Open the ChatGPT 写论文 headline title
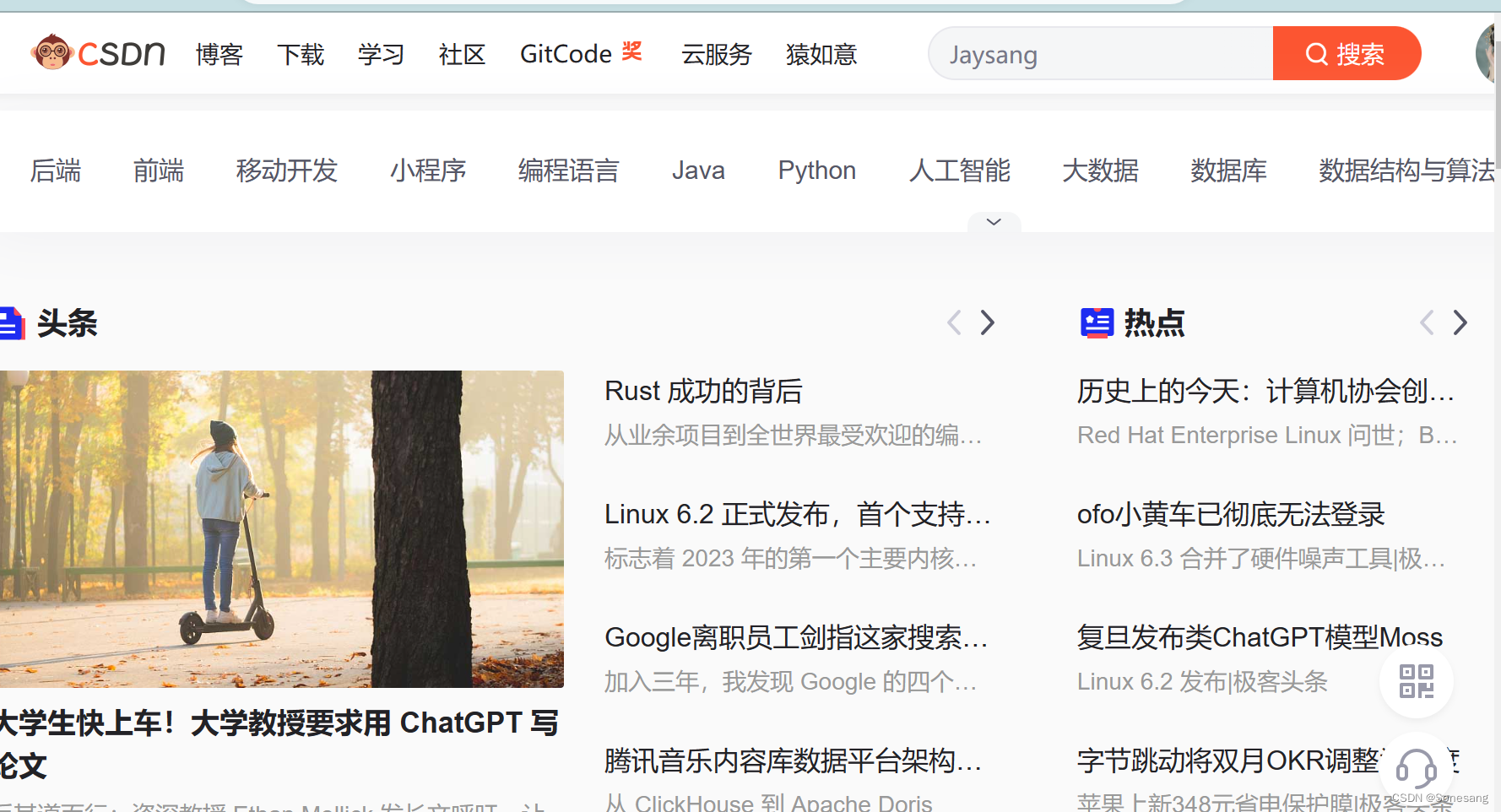 click(279, 744)
